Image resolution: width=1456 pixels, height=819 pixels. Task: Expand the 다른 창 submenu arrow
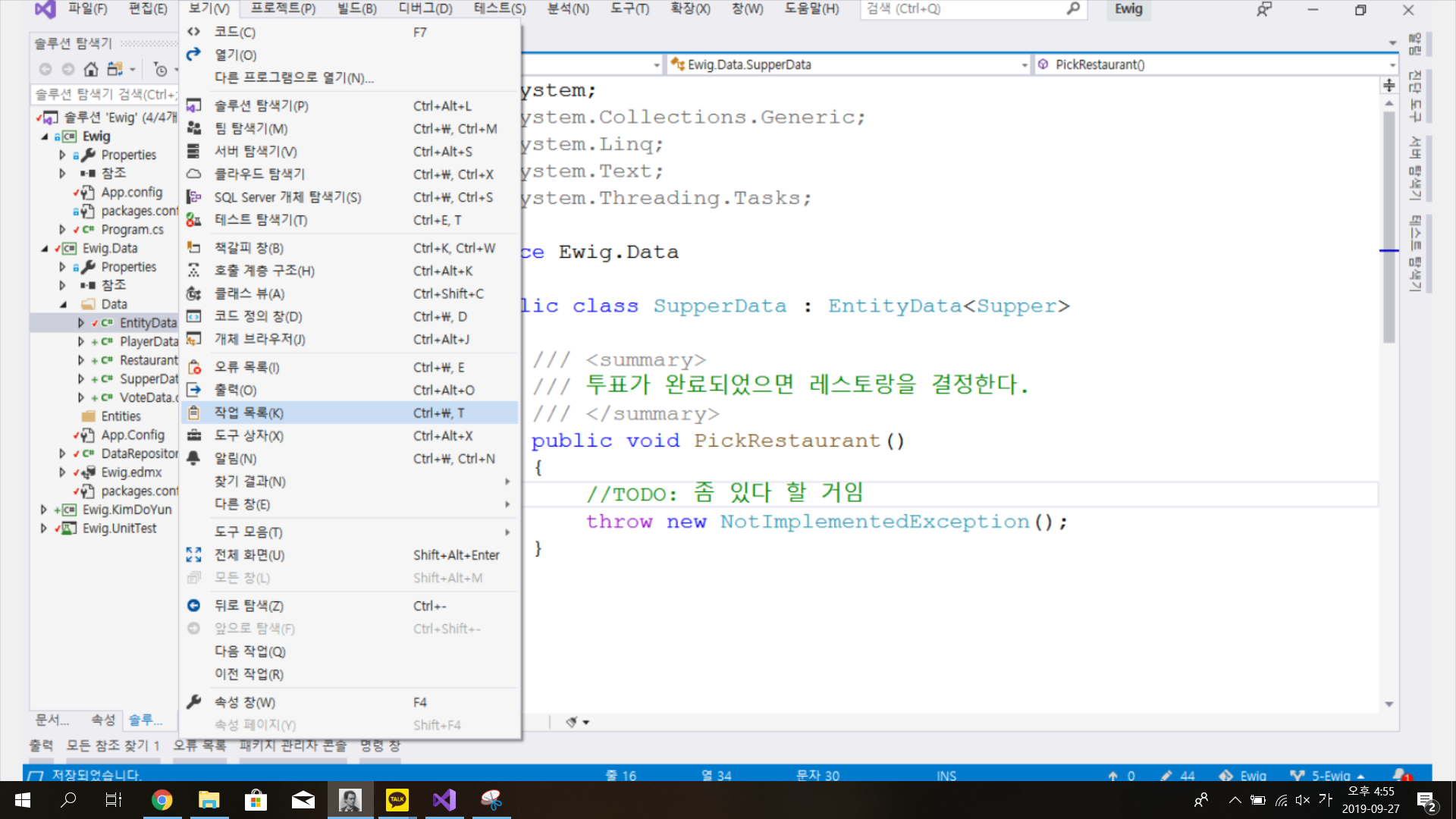(x=507, y=504)
